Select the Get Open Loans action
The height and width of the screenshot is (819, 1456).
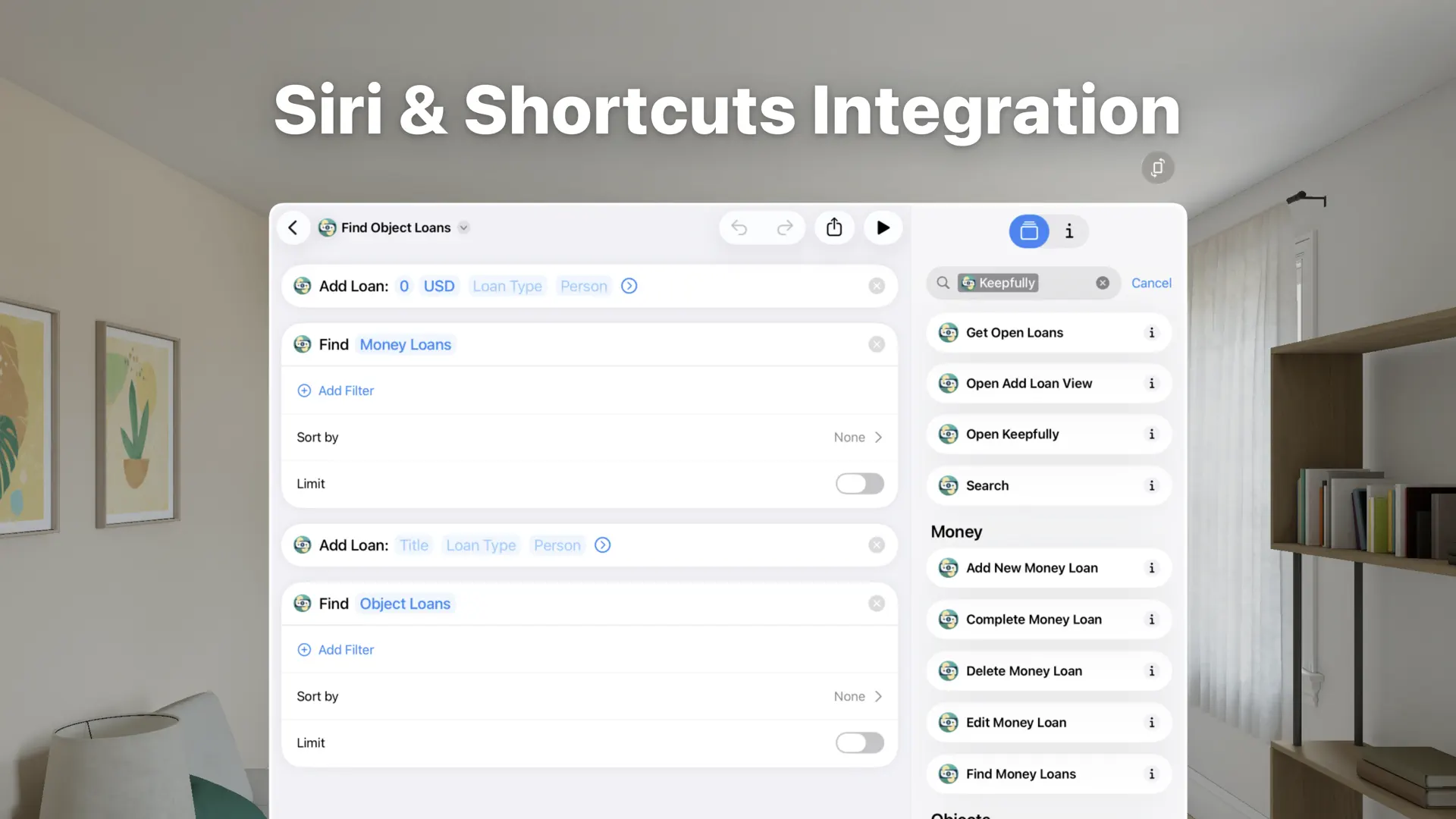coord(1014,333)
